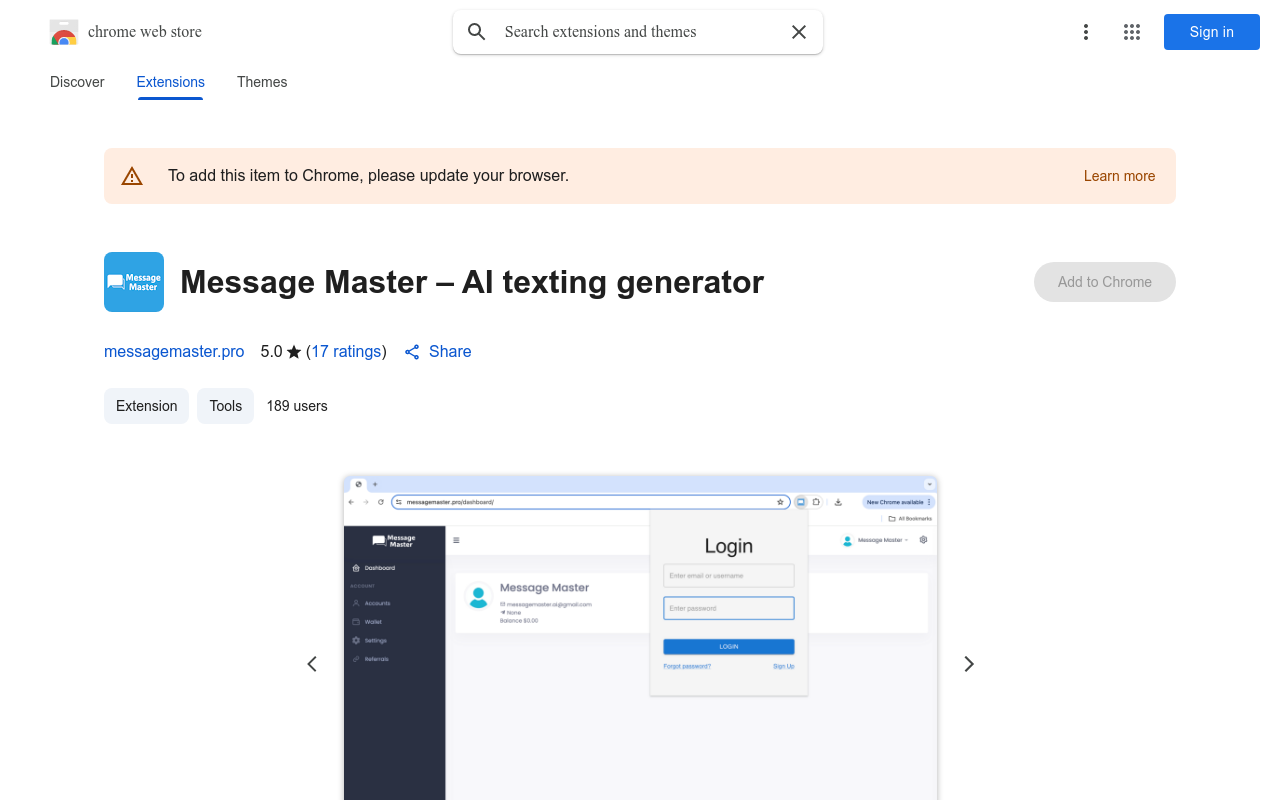This screenshot has width=1280, height=800.
Task: Click the warning triangle icon in banner
Action: click(132, 176)
